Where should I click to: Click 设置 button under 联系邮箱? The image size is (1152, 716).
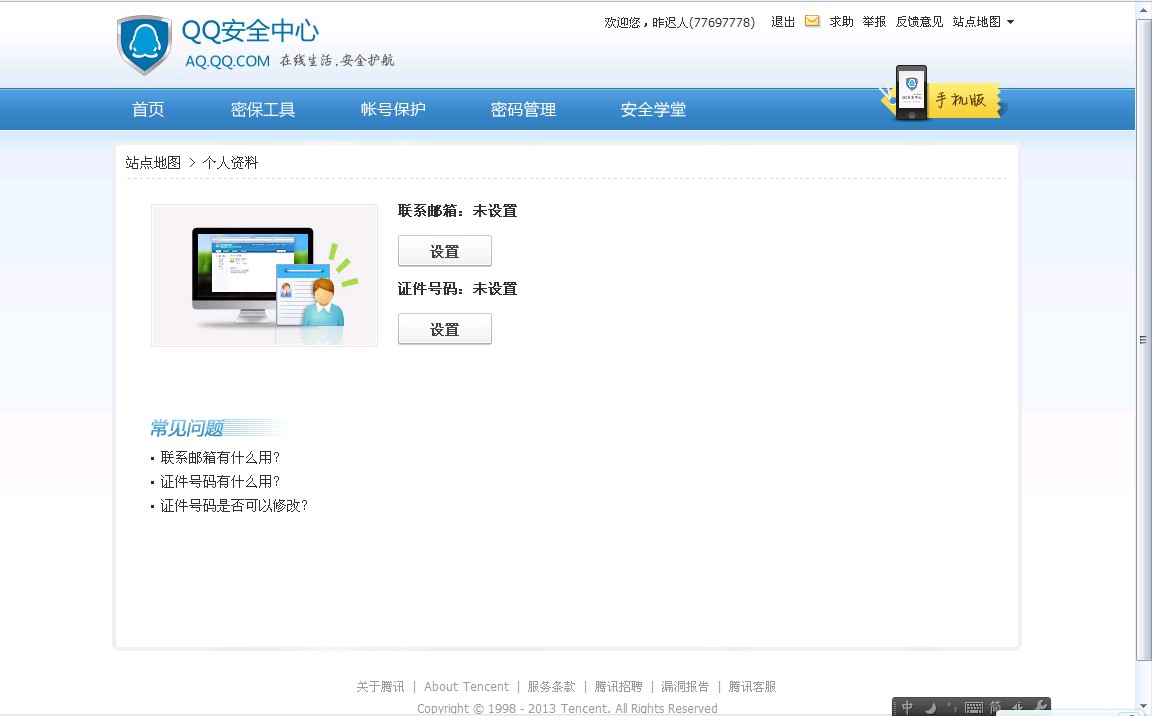point(444,251)
